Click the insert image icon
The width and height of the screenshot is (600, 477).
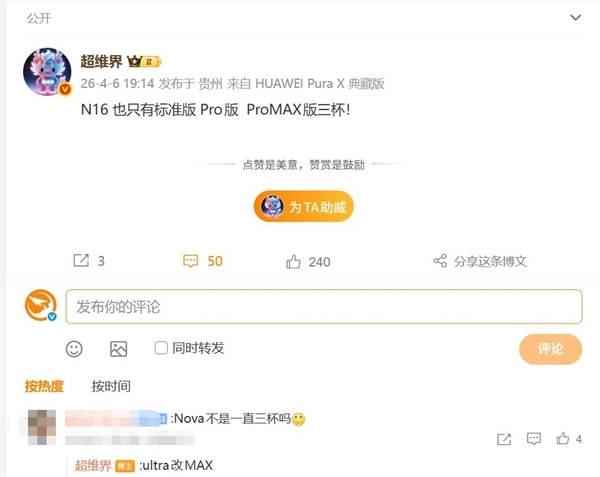(118, 348)
